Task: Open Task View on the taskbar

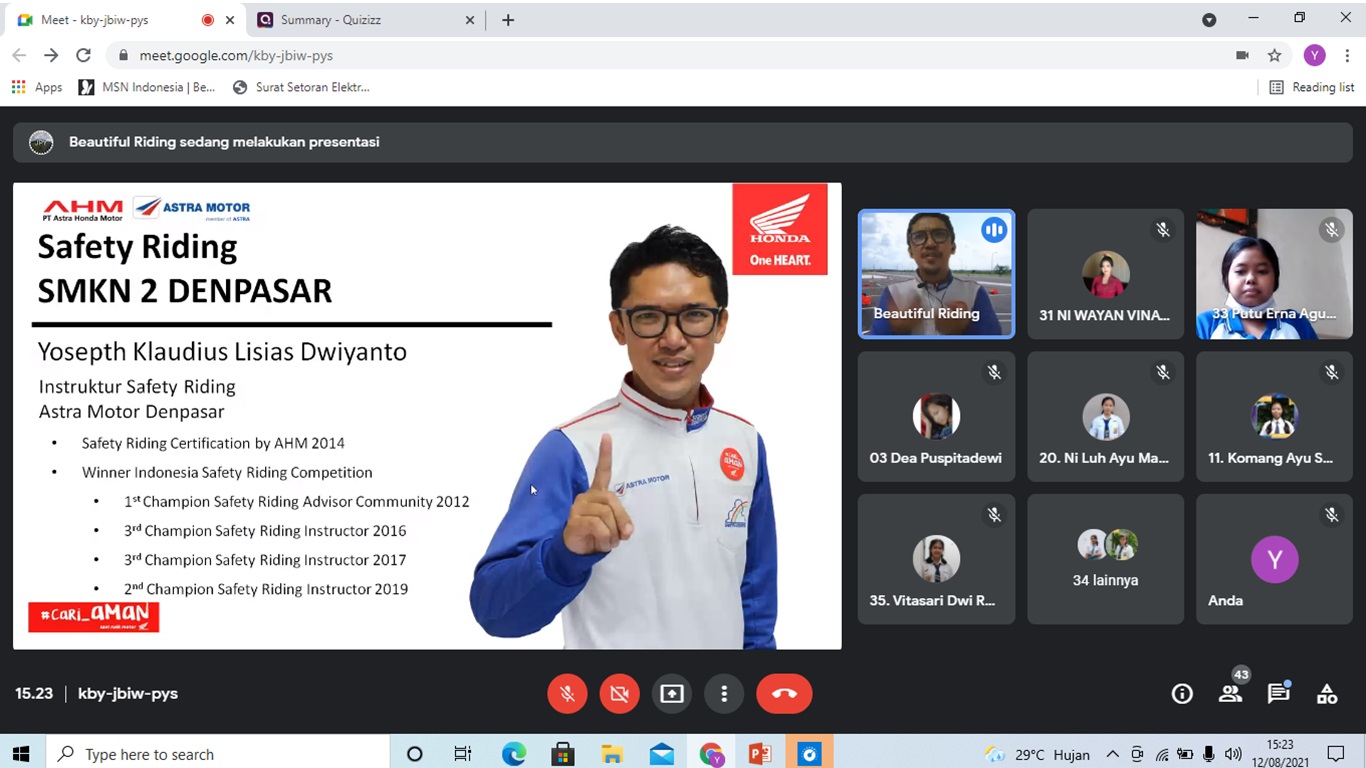Action: (x=462, y=754)
